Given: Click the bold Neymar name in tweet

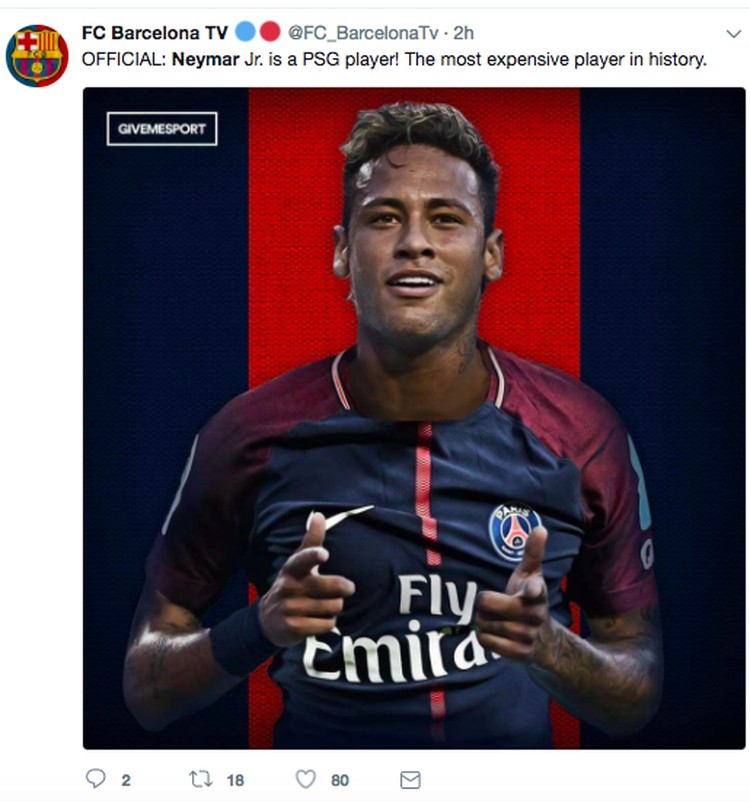Looking at the screenshot, I should 206,60.
